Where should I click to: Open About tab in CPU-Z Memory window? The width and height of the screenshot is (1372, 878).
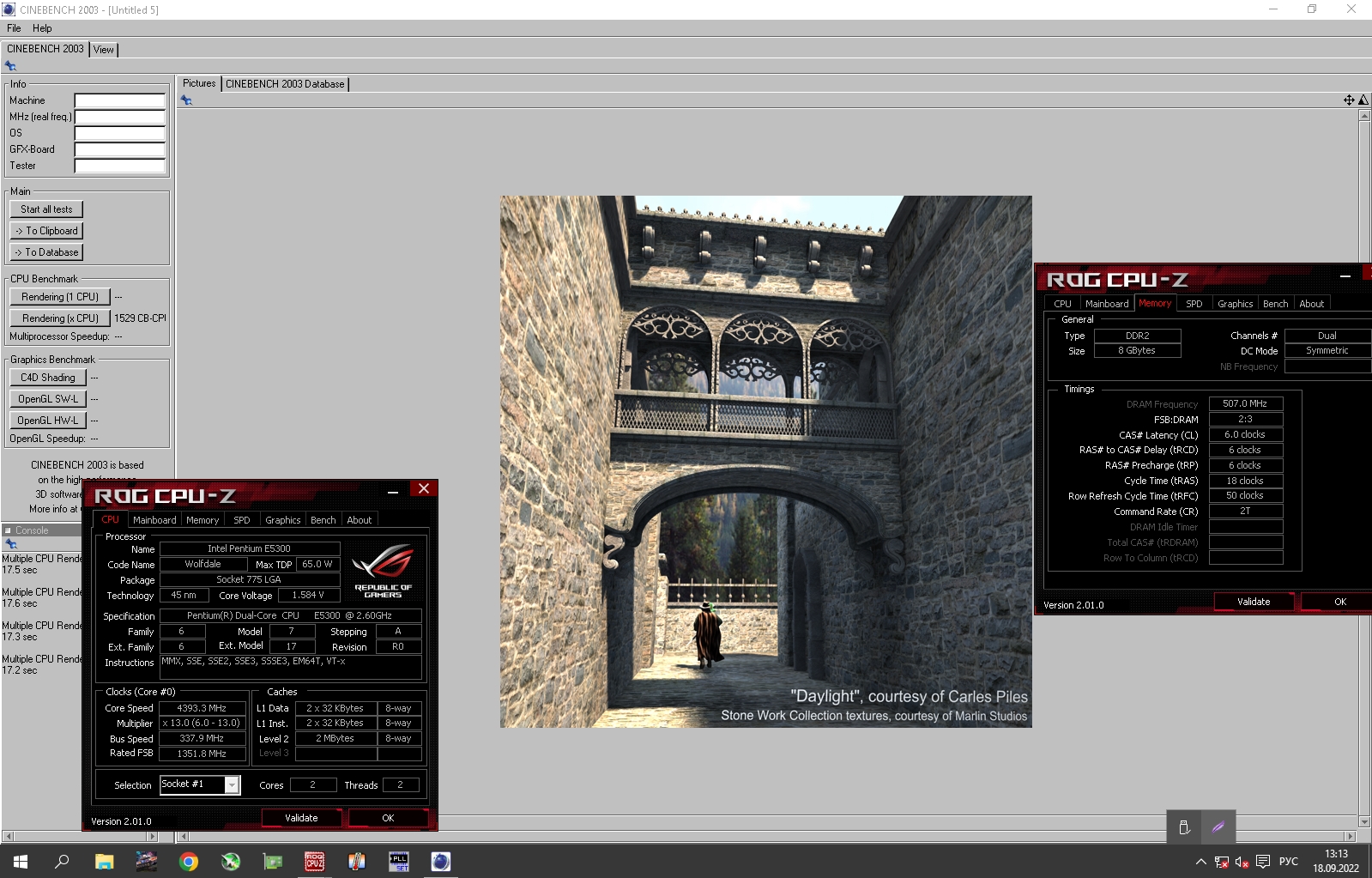pyautogui.click(x=1311, y=304)
